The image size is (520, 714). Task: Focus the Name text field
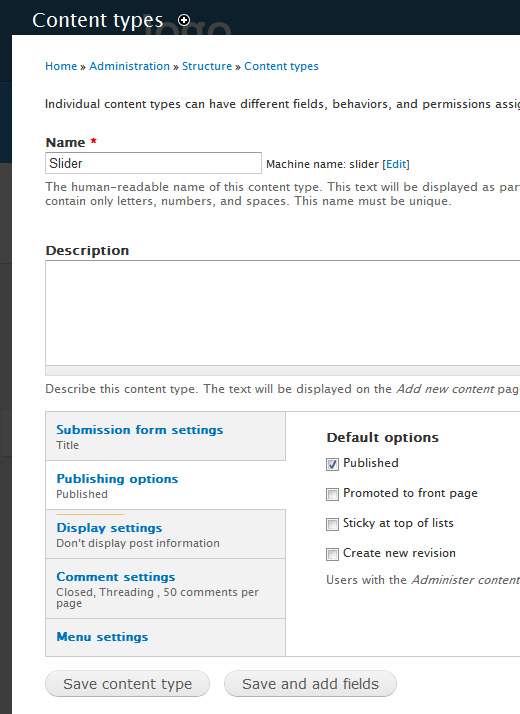coord(153,163)
